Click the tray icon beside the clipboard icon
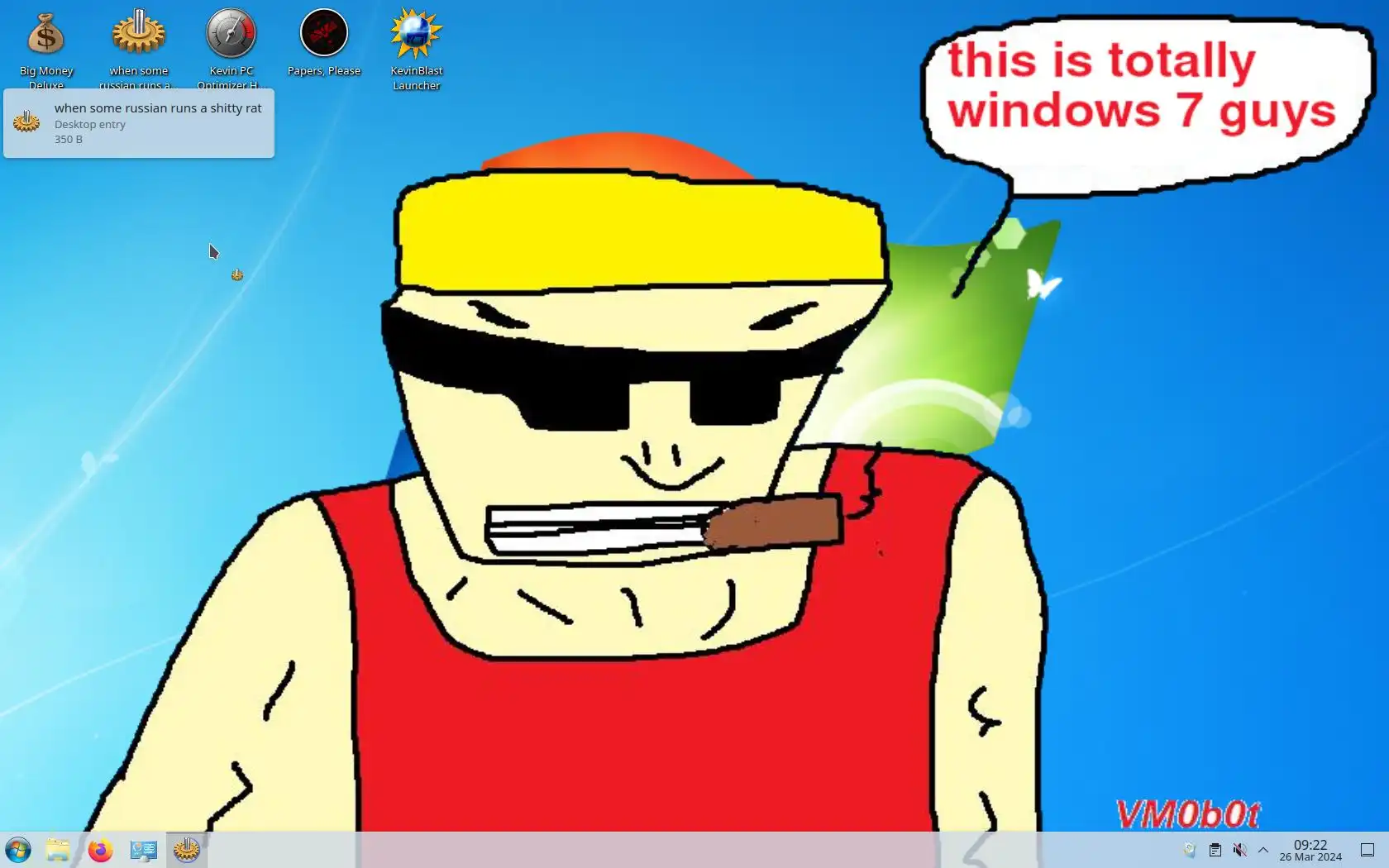The height and width of the screenshot is (868, 1389). tap(1190, 850)
